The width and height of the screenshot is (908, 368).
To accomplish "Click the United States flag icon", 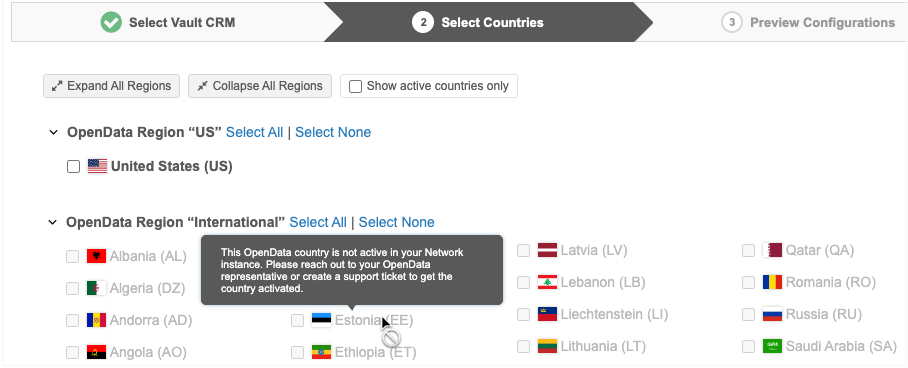I will (97, 166).
